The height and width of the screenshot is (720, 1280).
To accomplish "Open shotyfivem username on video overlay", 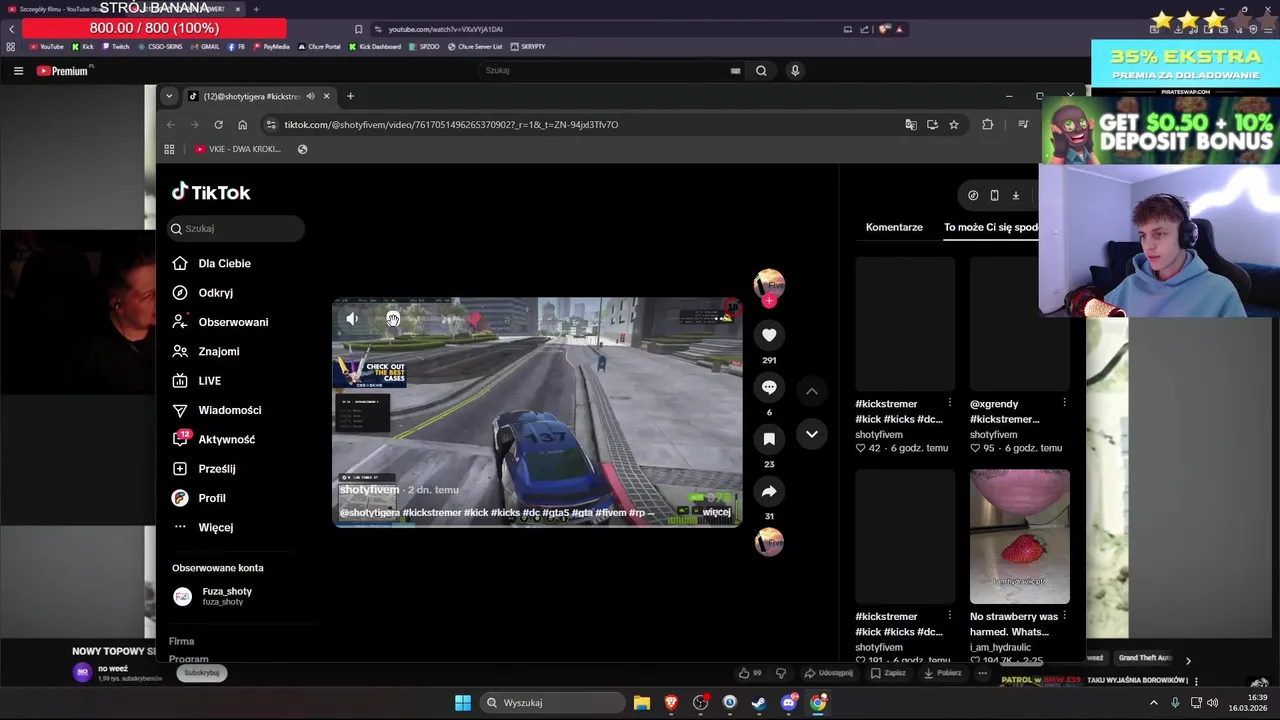I will pyautogui.click(x=369, y=490).
